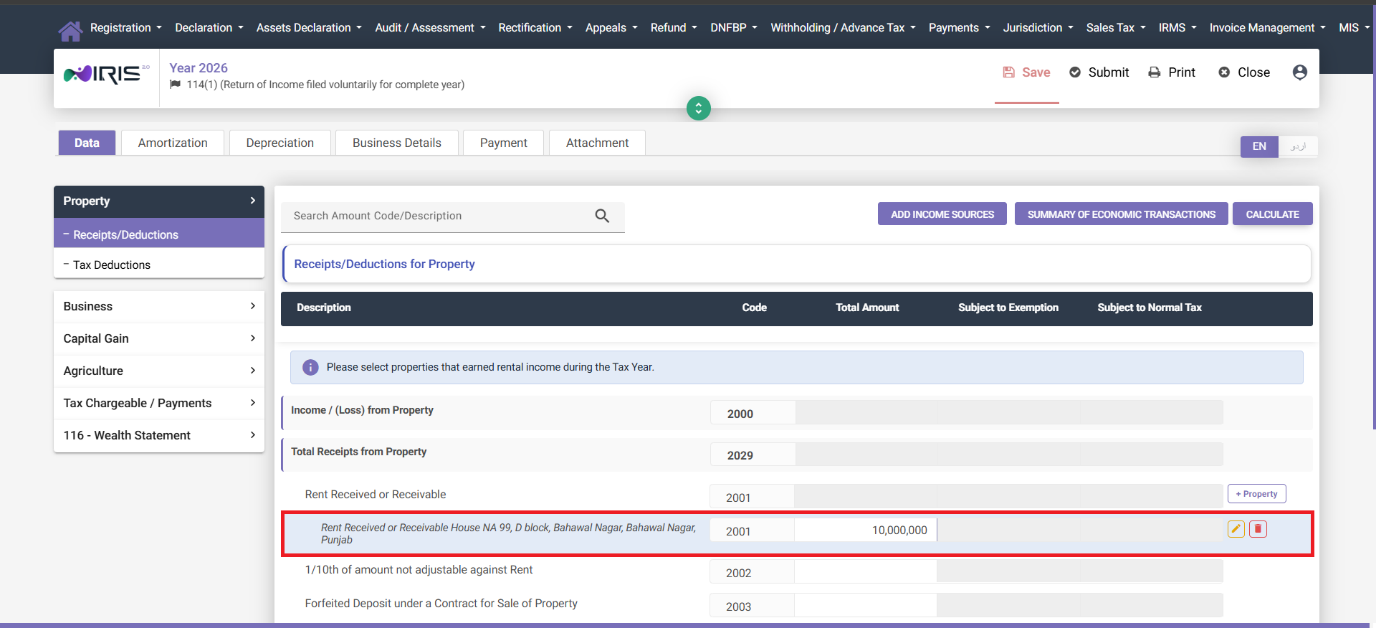Click 'Income / (Loss) from Property' row label
Image resolution: width=1376 pixels, height=628 pixels.
[362, 410]
